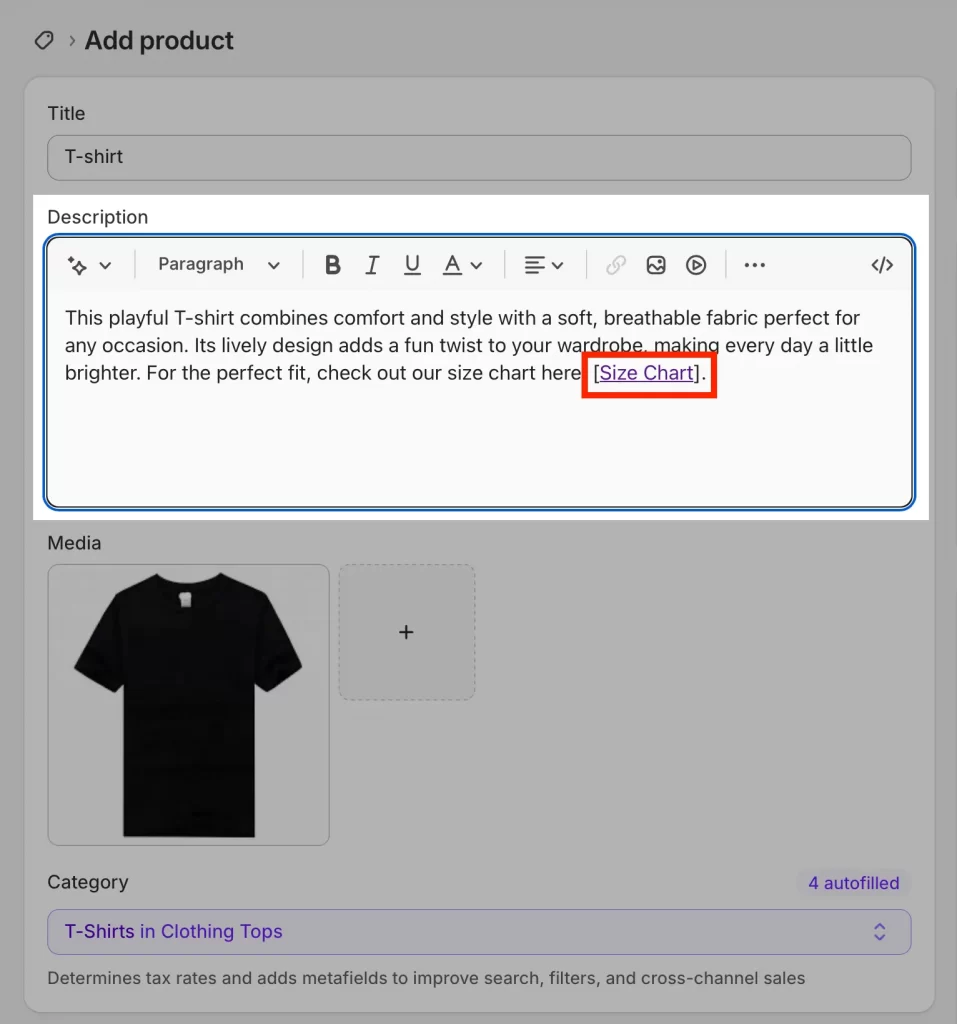Click the tax rates helper text
The height and width of the screenshot is (1024, 957).
426,978
